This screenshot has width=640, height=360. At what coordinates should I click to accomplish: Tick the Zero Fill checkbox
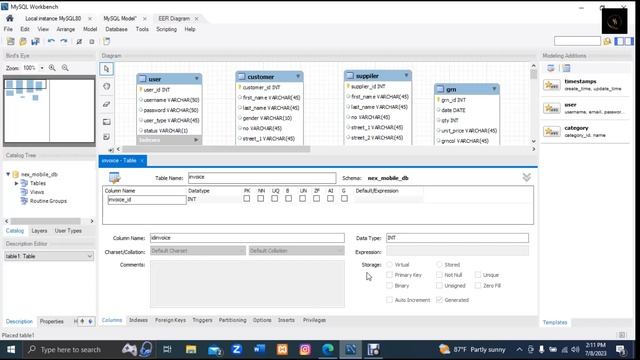(x=478, y=286)
